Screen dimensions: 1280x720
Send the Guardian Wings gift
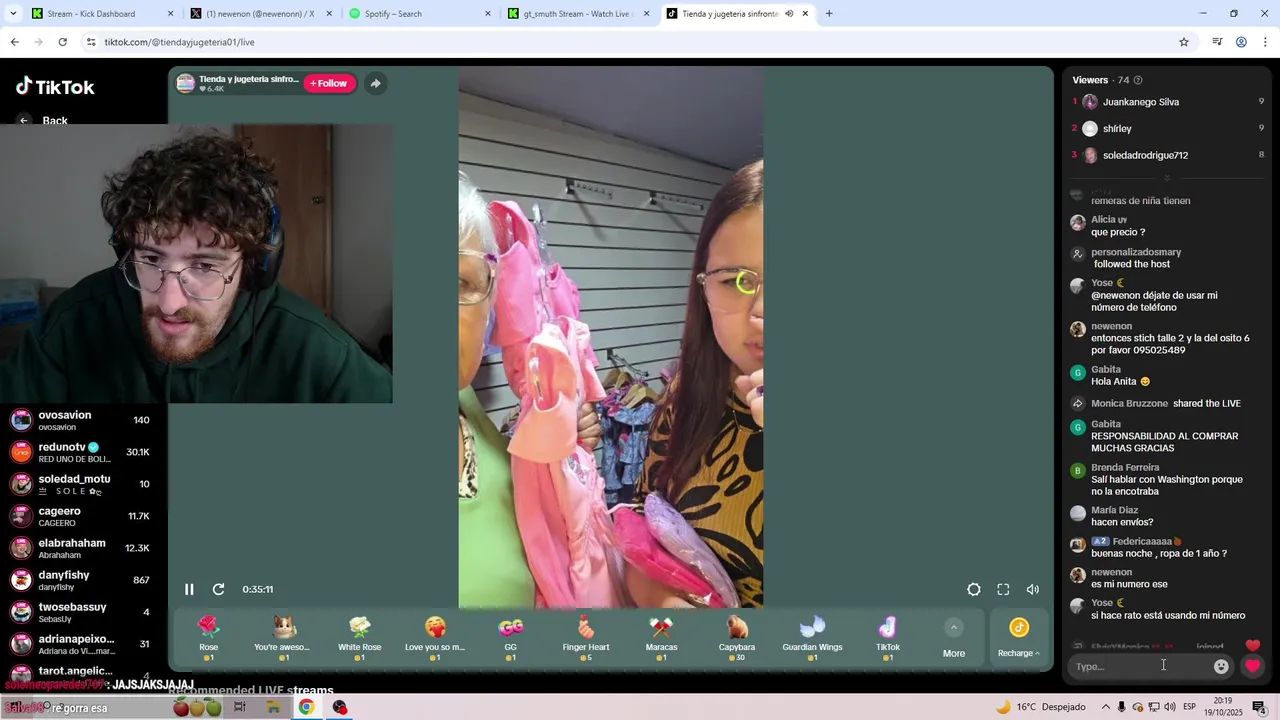[x=812, y=637]
